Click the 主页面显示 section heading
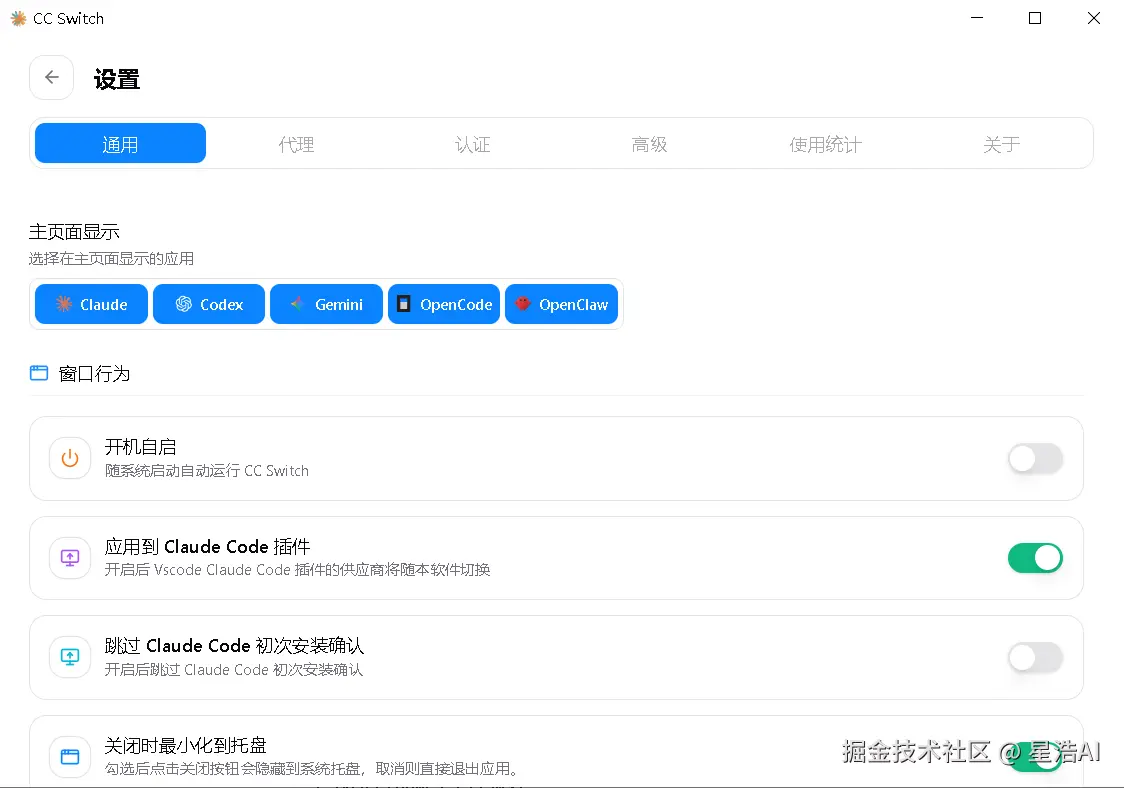1124x788 pixels. (x=74, y=232)
